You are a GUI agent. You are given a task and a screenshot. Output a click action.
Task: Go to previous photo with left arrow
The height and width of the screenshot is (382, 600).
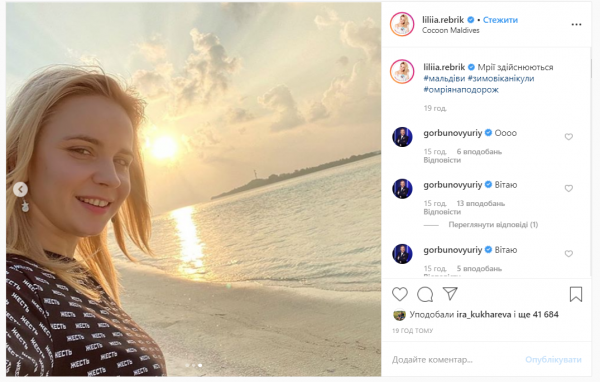[20, 189]
